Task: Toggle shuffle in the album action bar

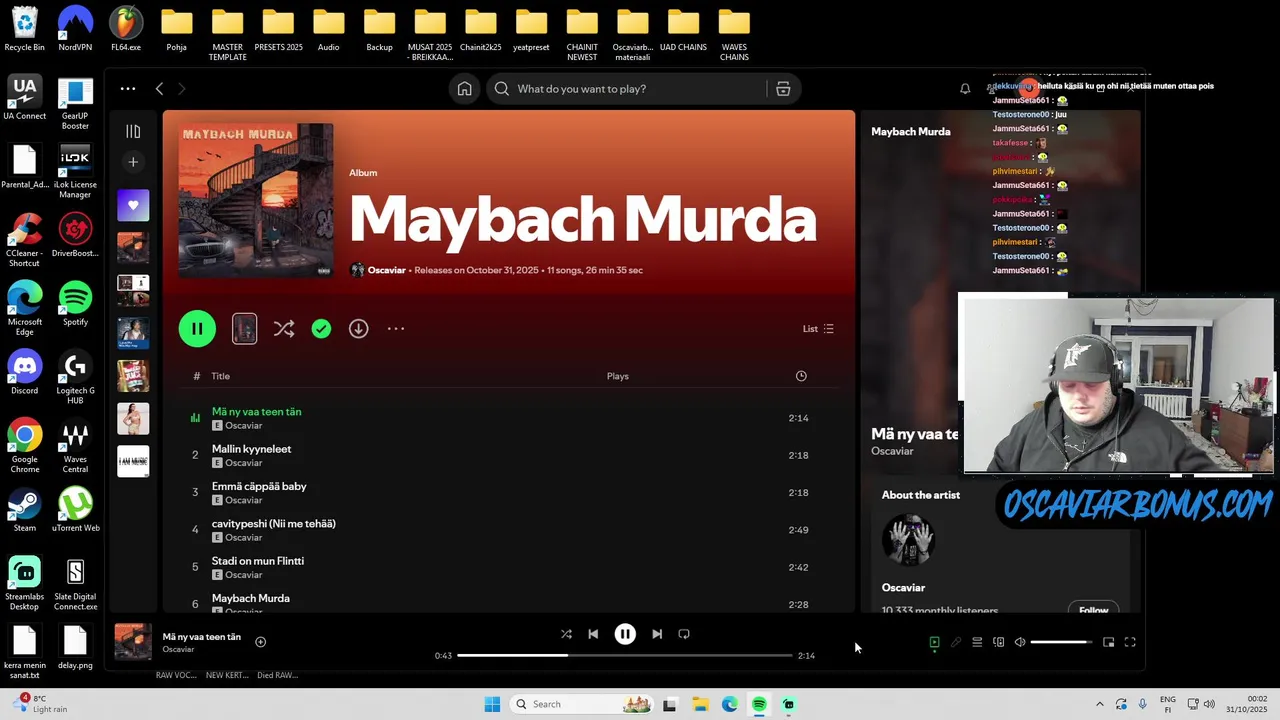Action: coord(284,329)
